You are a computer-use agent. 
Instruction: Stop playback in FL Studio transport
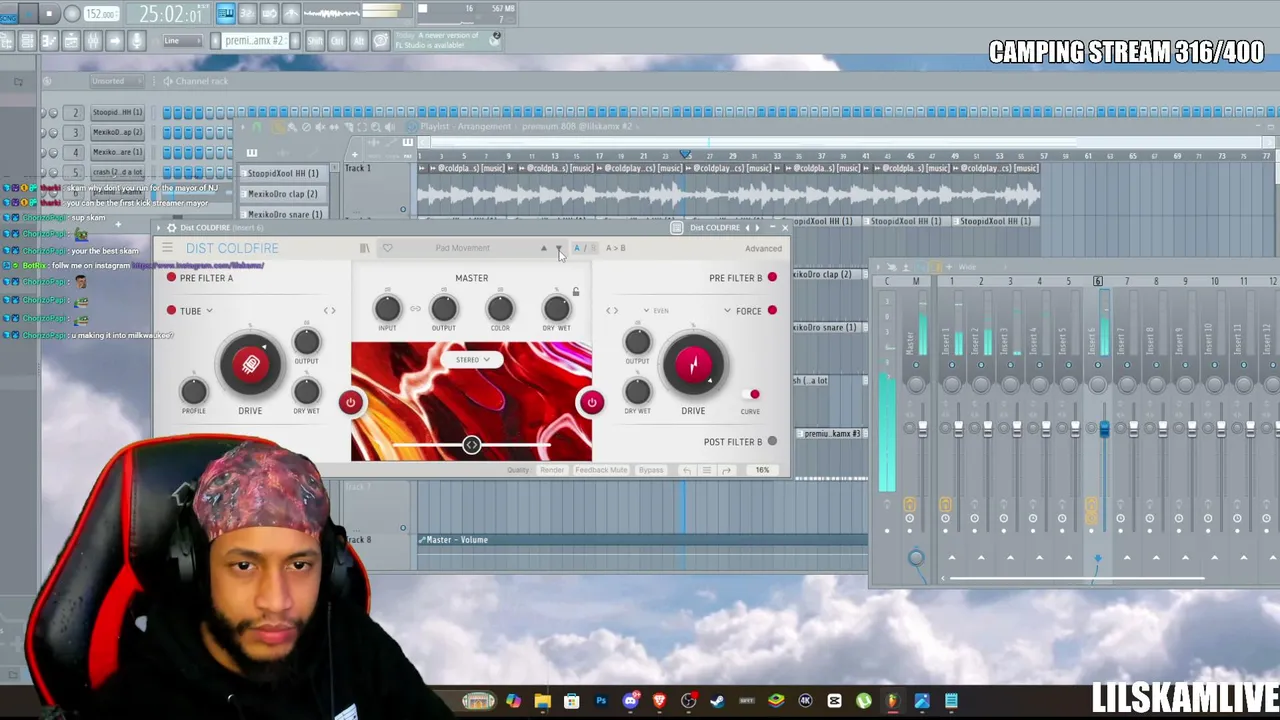point(49,14)
